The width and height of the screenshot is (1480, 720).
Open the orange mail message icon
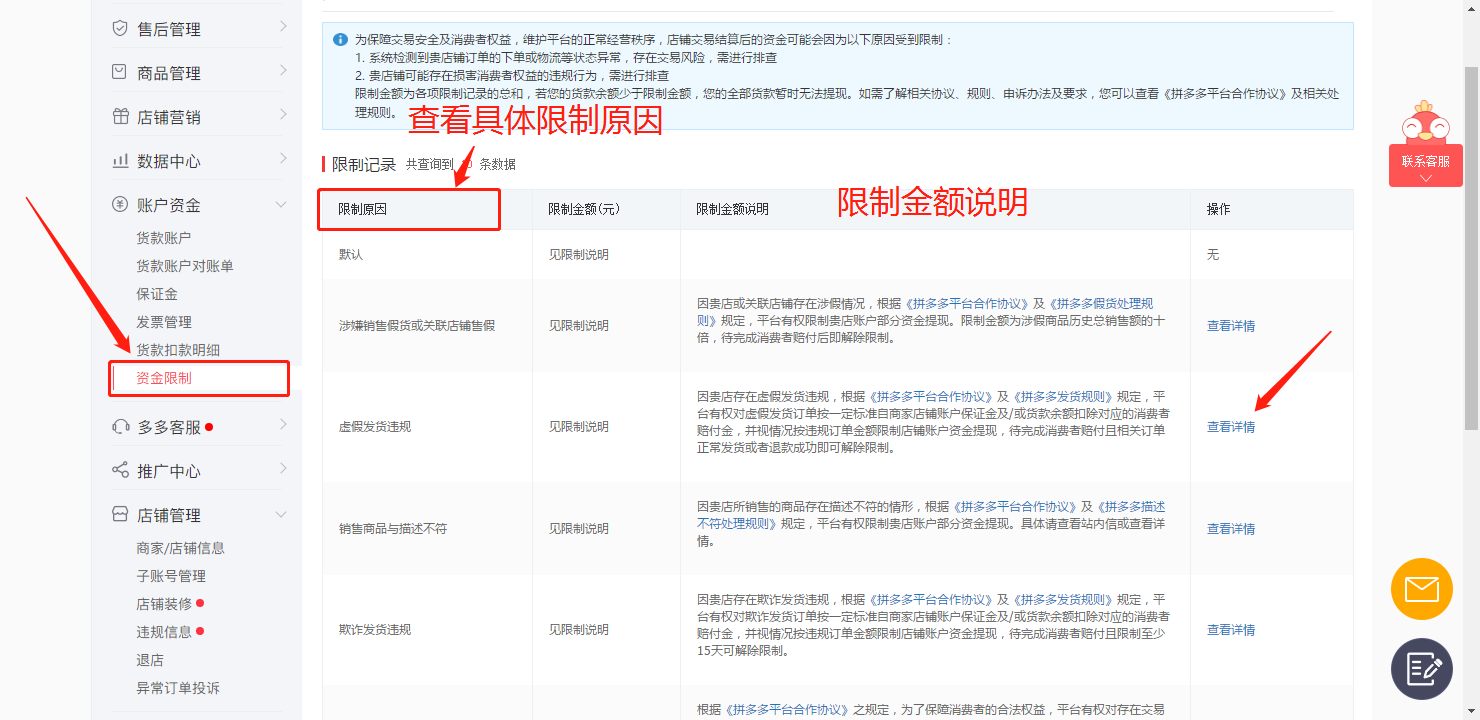pyautogui.click(x=1421, y=589)
